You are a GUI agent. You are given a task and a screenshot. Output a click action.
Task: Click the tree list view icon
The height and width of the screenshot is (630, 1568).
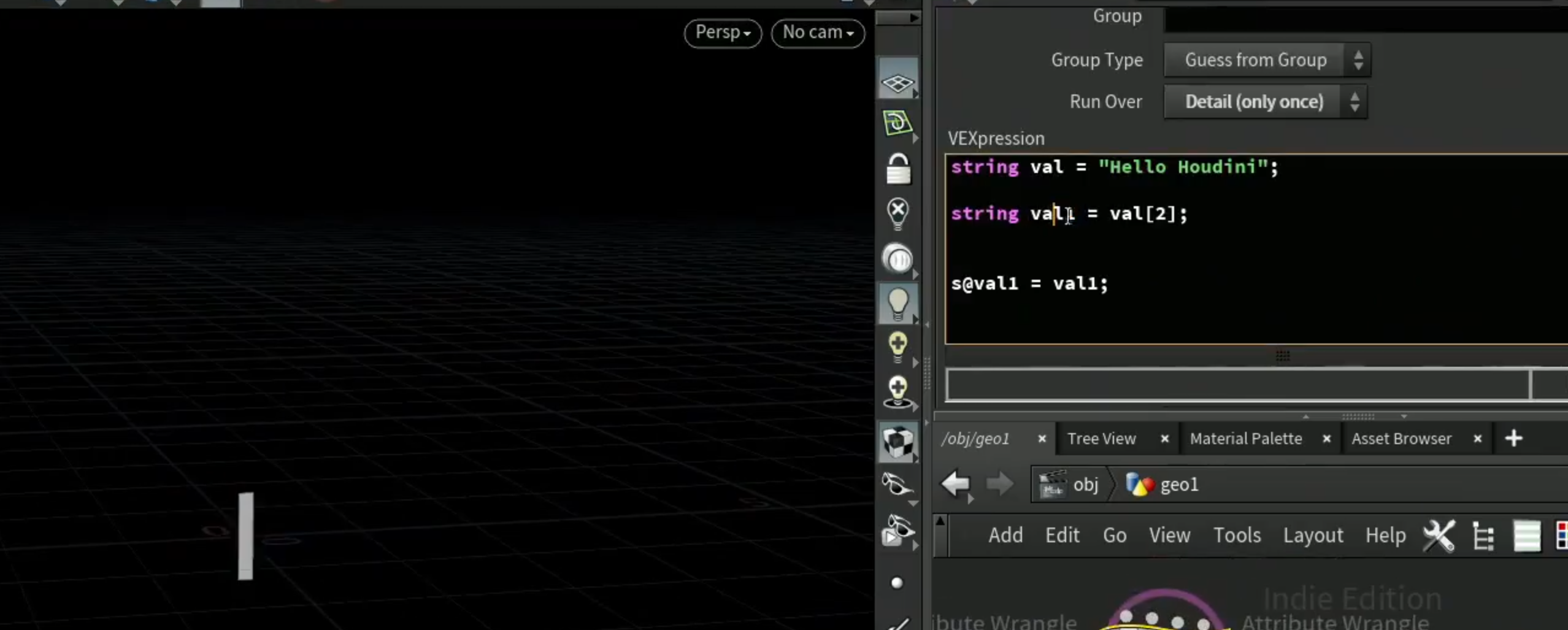pyautogui.click(x=1483, y=536)
